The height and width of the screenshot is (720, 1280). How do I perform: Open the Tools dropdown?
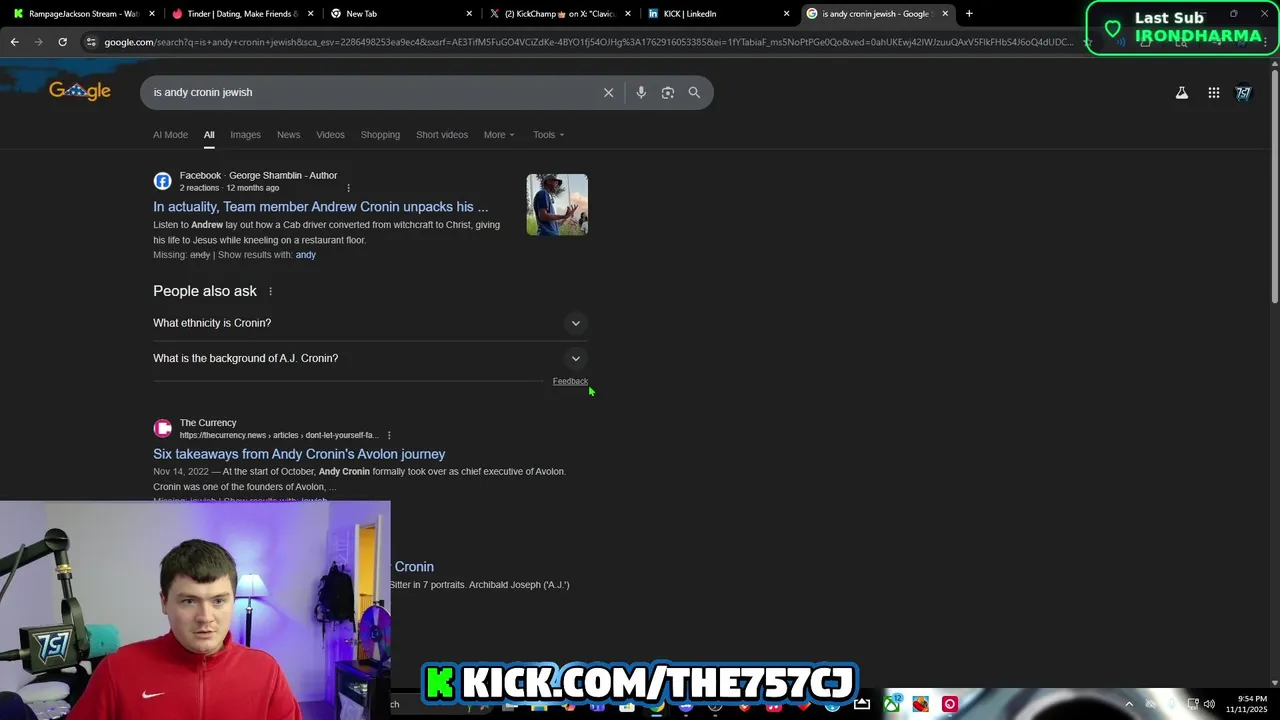point(548,135)
